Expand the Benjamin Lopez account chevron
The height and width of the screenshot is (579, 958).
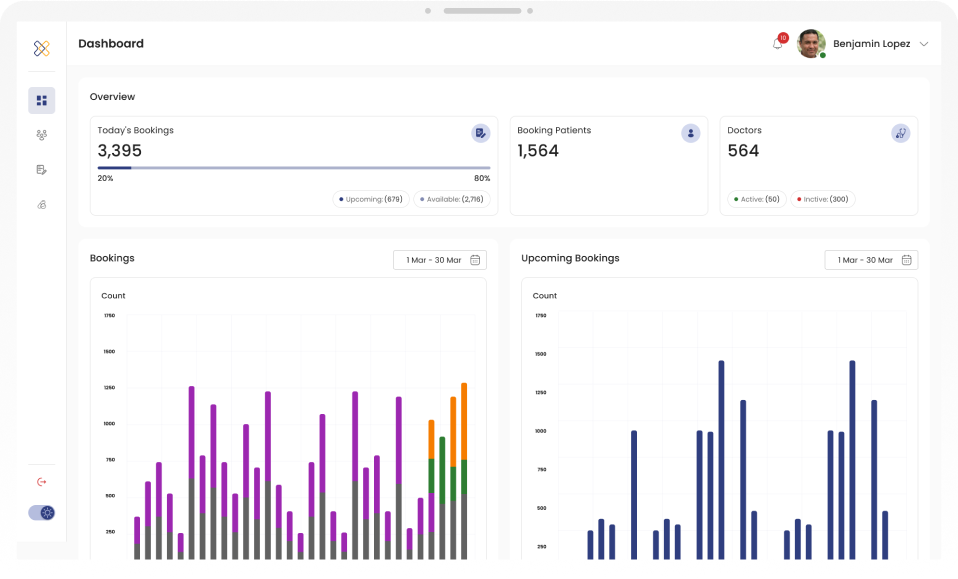924,44
